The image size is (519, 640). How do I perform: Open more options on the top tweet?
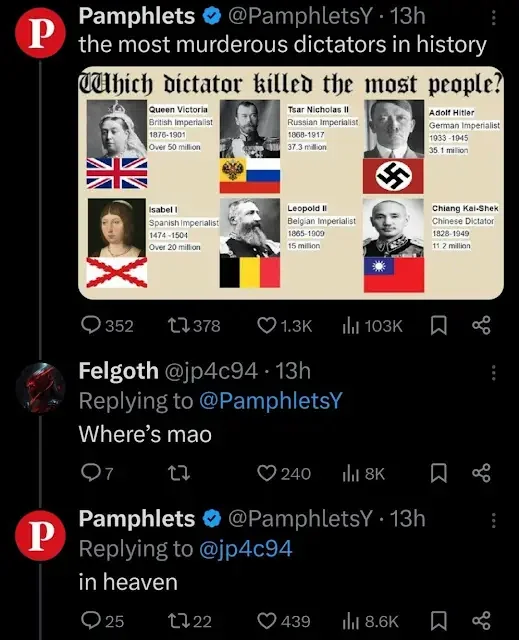[x=494, y=18]
